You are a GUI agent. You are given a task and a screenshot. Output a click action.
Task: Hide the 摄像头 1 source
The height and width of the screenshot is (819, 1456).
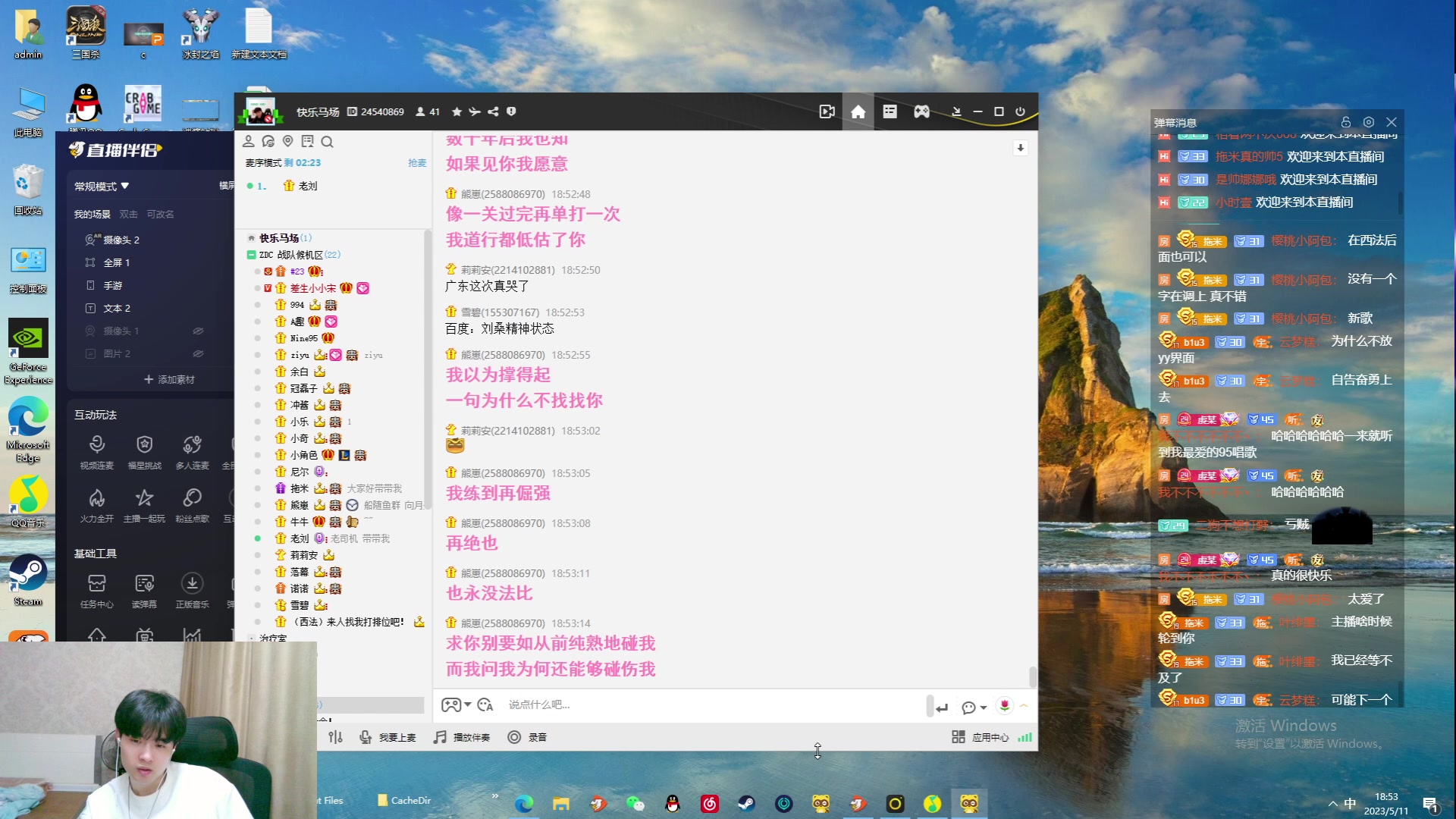pyautogui.click(x=199, y=331)
